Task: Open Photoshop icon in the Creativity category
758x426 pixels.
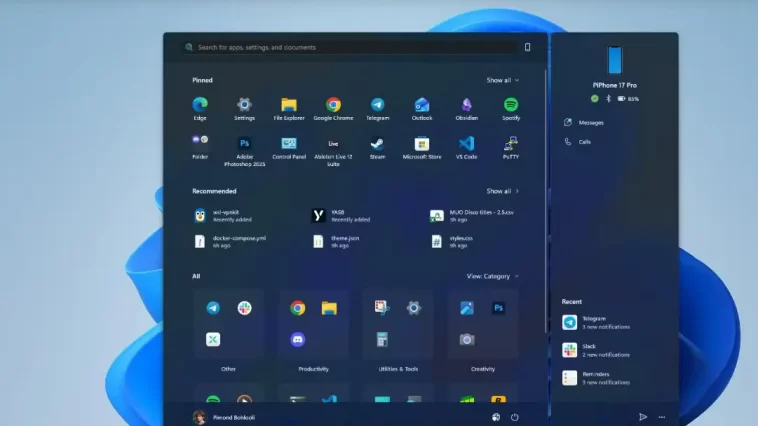Action: coord(498,308)
